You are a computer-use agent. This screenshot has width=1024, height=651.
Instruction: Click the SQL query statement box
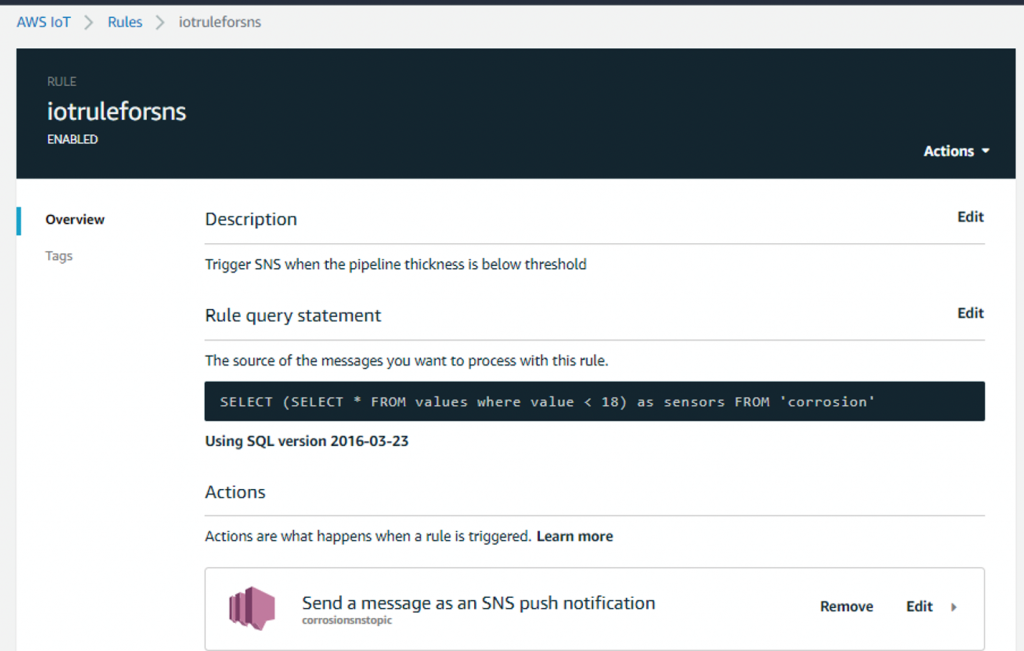click(x=594, y=402)
